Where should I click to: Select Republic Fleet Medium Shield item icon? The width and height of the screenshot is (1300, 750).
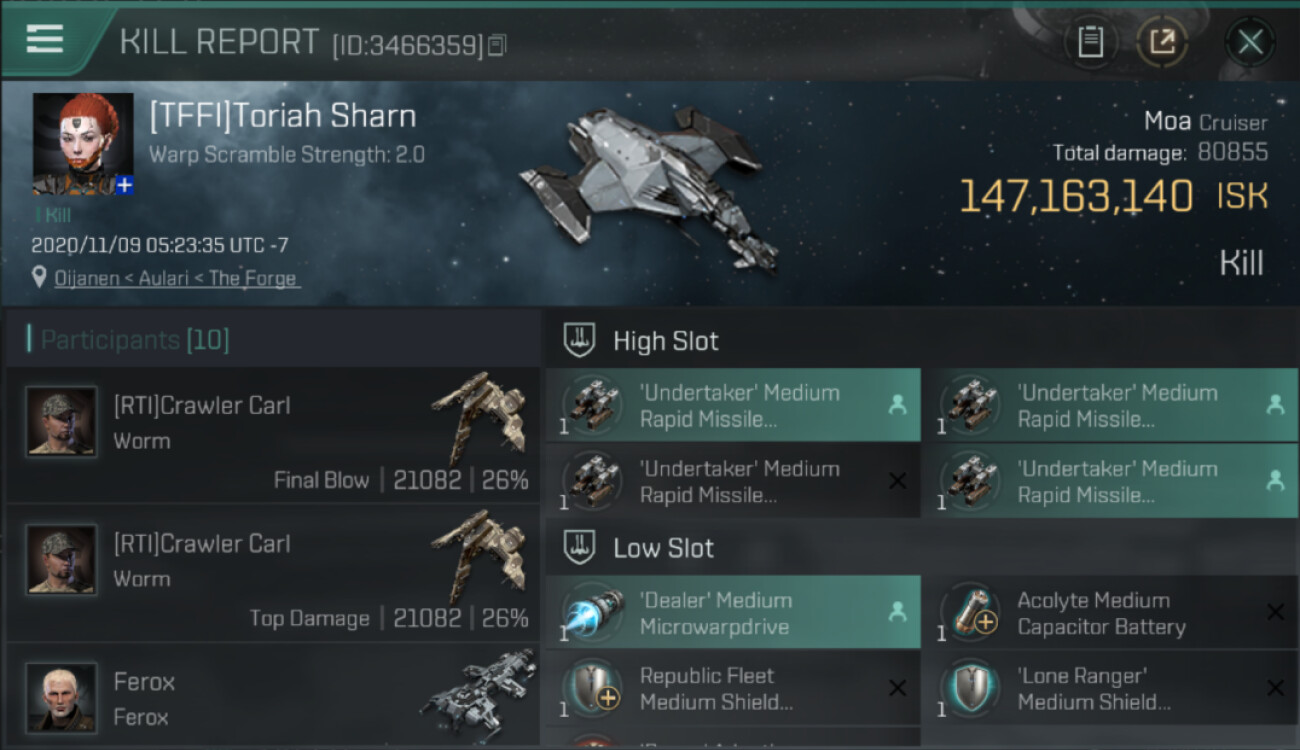tap(594, 688)
